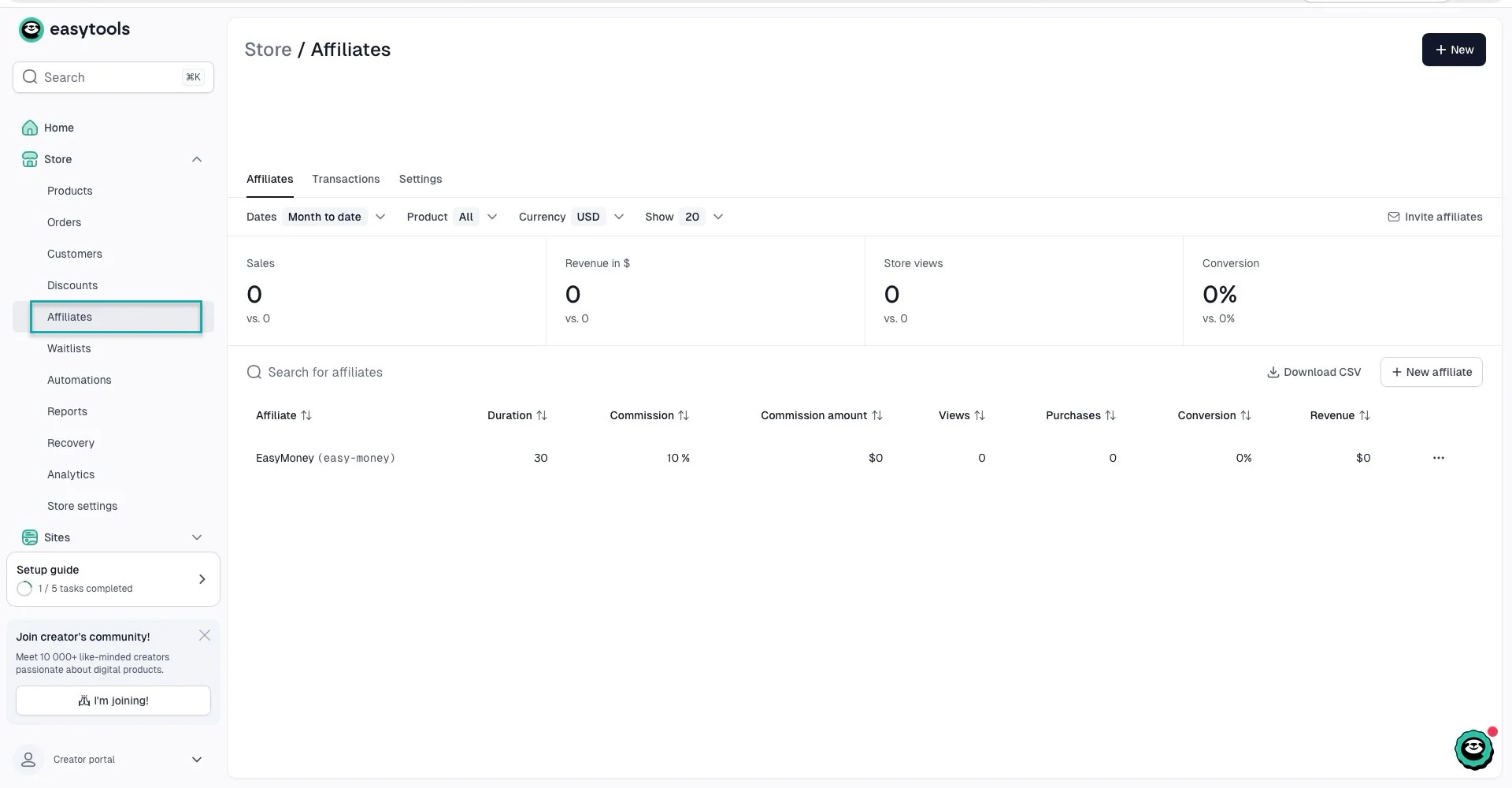Open EasyMoney row three-dots menu
Image resolution: width=1512 pixels, height=788 pixels.
click(1439, 458)
